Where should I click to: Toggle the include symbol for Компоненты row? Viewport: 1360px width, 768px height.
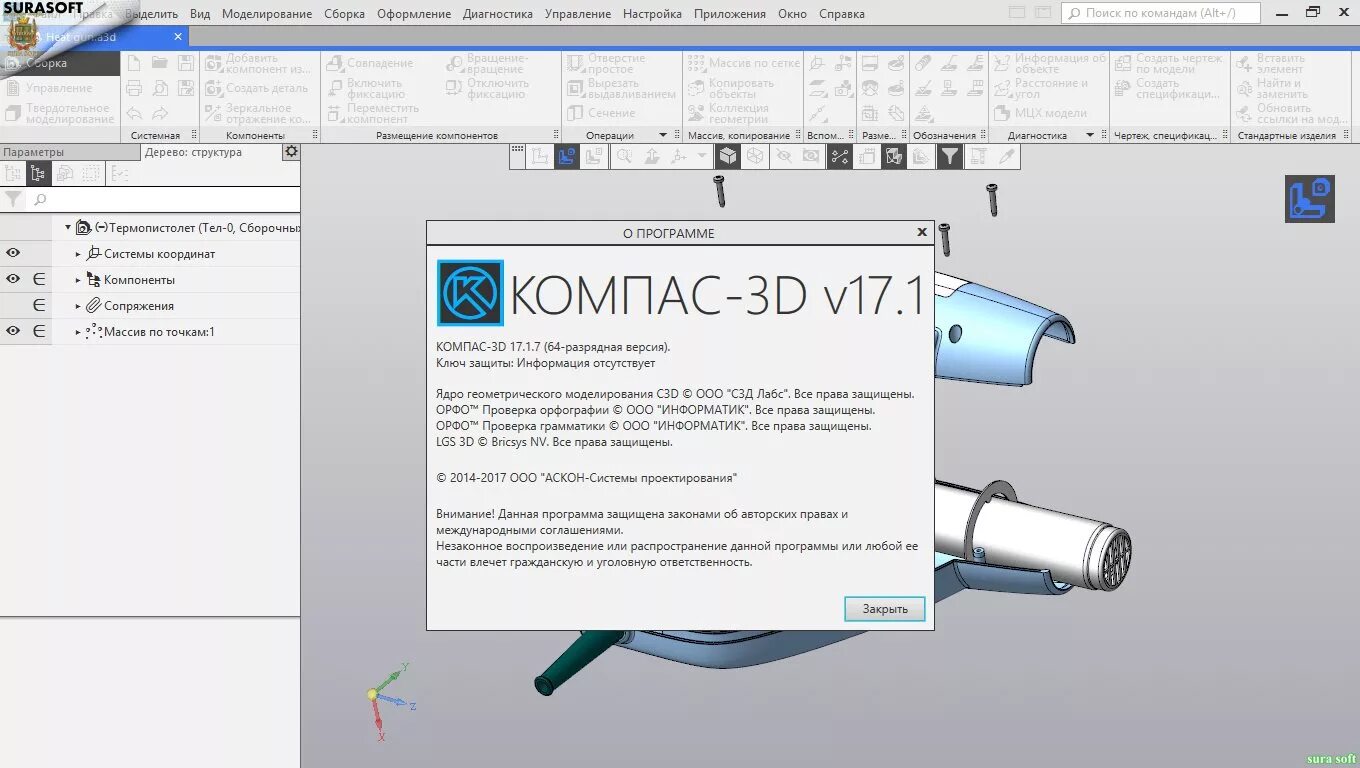pos(39,280)
